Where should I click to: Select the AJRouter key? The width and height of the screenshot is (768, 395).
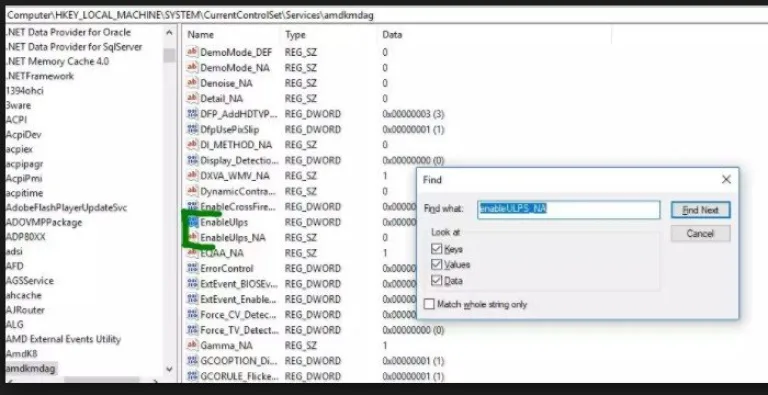(x=24, y=310)
